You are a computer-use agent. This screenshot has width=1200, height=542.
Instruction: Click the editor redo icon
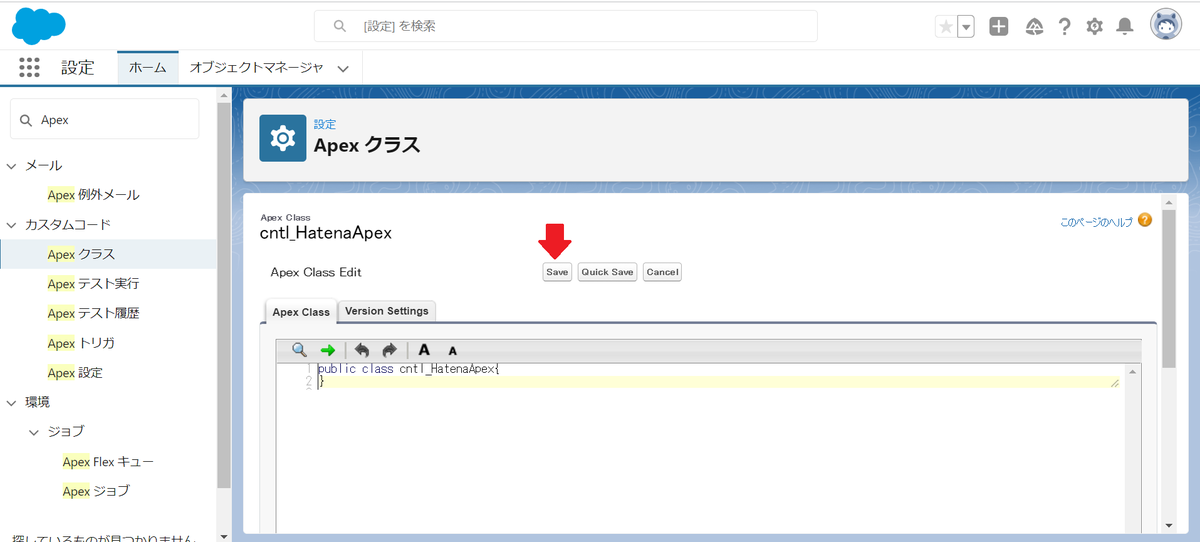pos(390,350)
